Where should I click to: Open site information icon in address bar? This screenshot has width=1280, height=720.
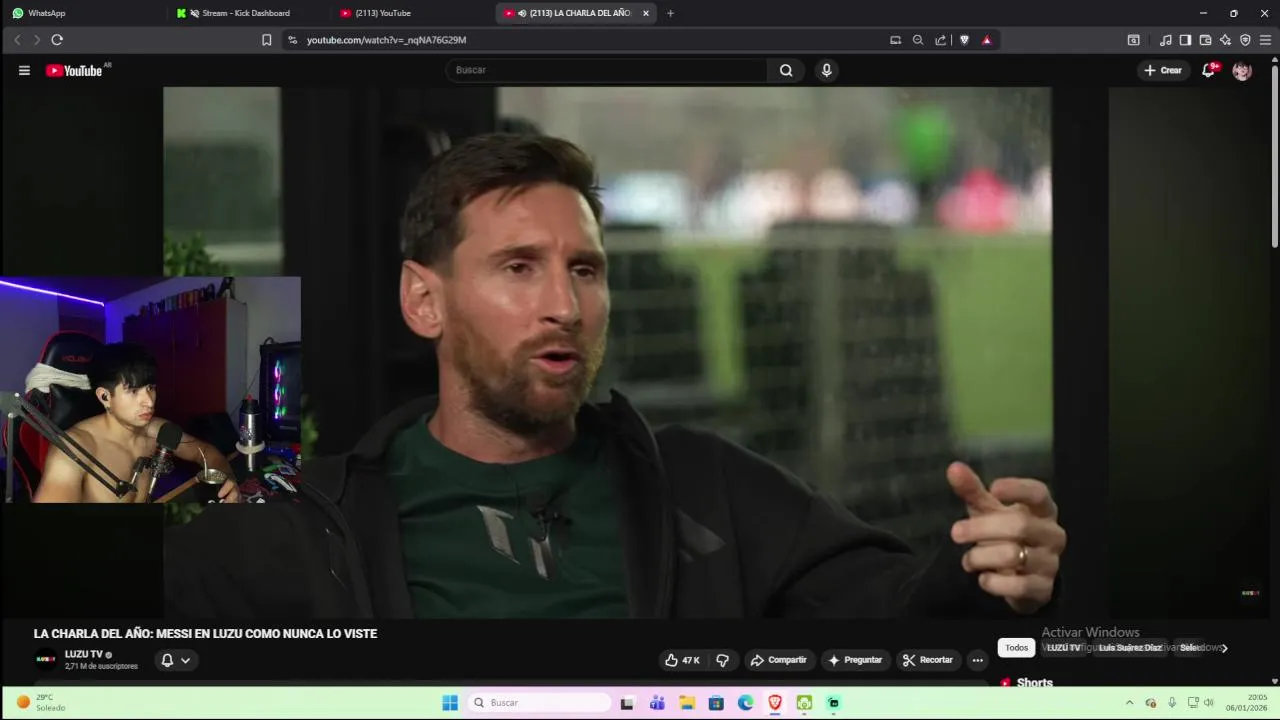(x=292, y=40)
